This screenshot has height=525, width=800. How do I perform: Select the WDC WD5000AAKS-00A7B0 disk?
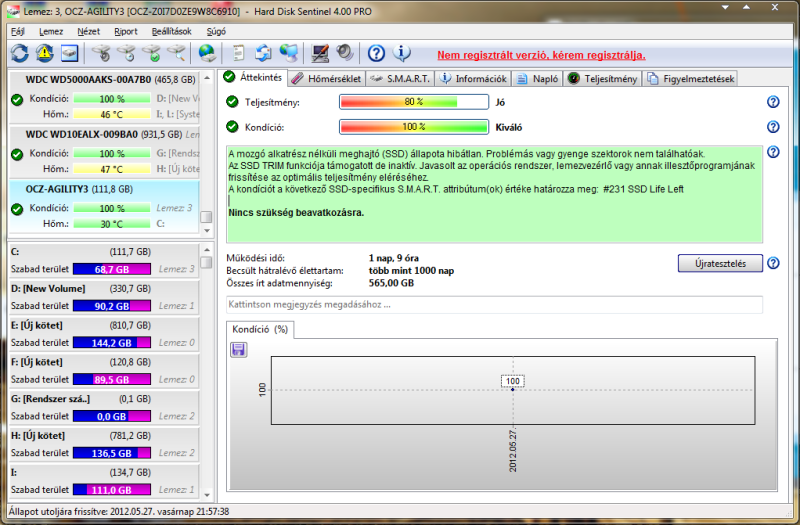click(104, 97)
